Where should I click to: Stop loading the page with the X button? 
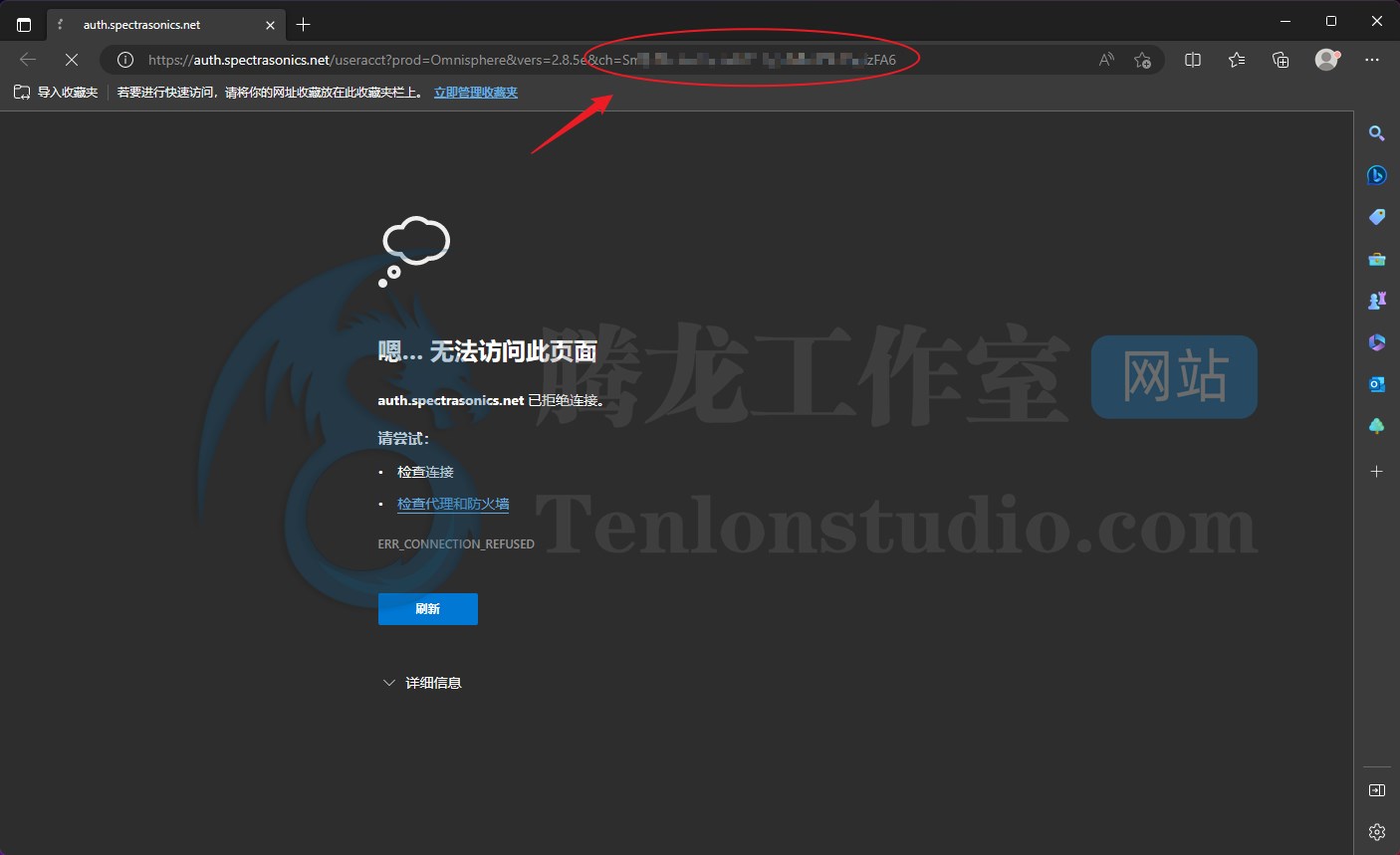[72, 60]
